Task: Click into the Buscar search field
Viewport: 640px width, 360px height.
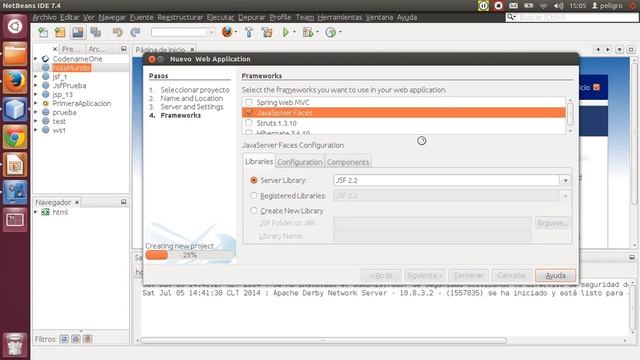Action: (x=576, y=17)
